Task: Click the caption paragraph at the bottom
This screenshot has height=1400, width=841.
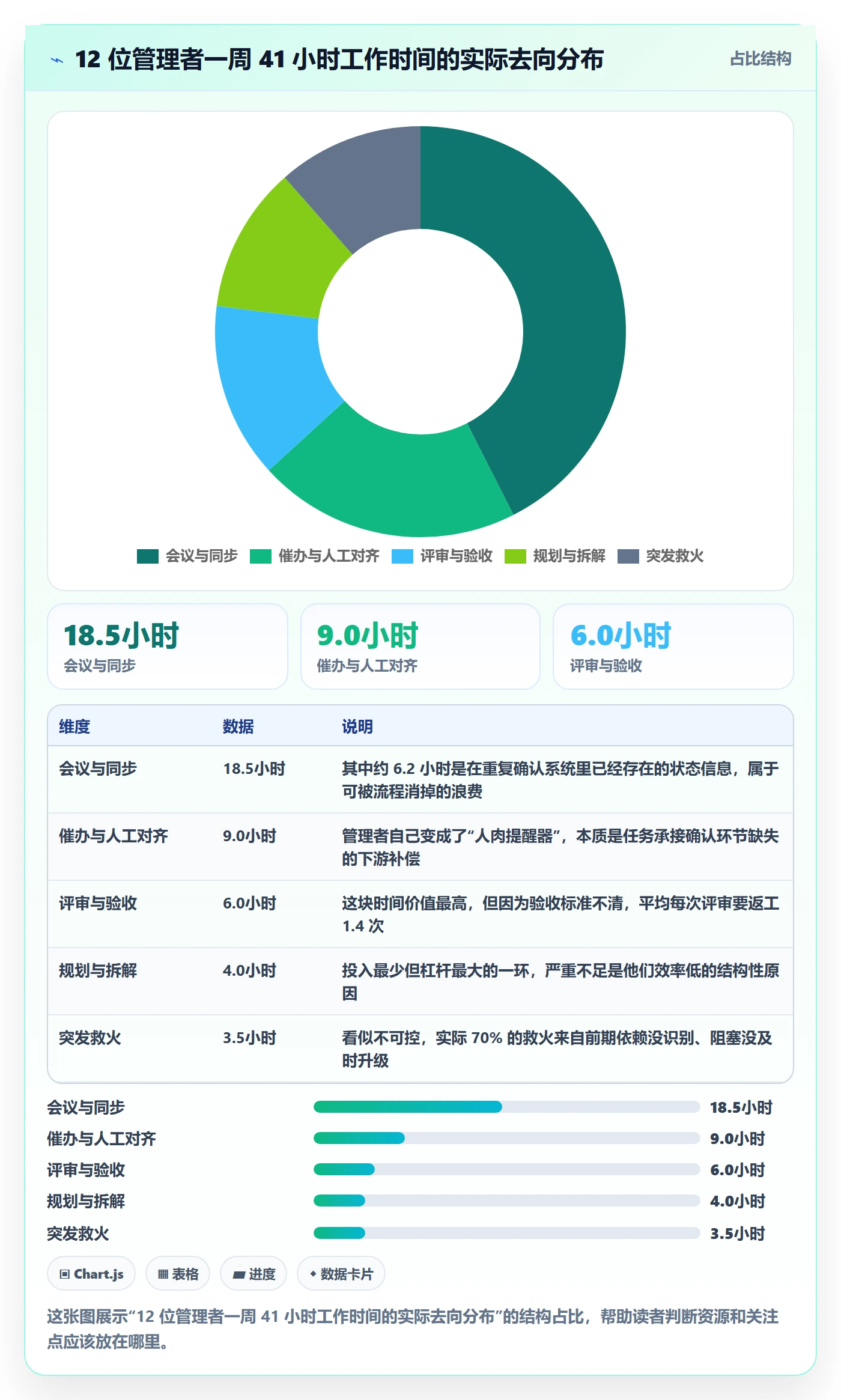Action: click(413, 1328)
